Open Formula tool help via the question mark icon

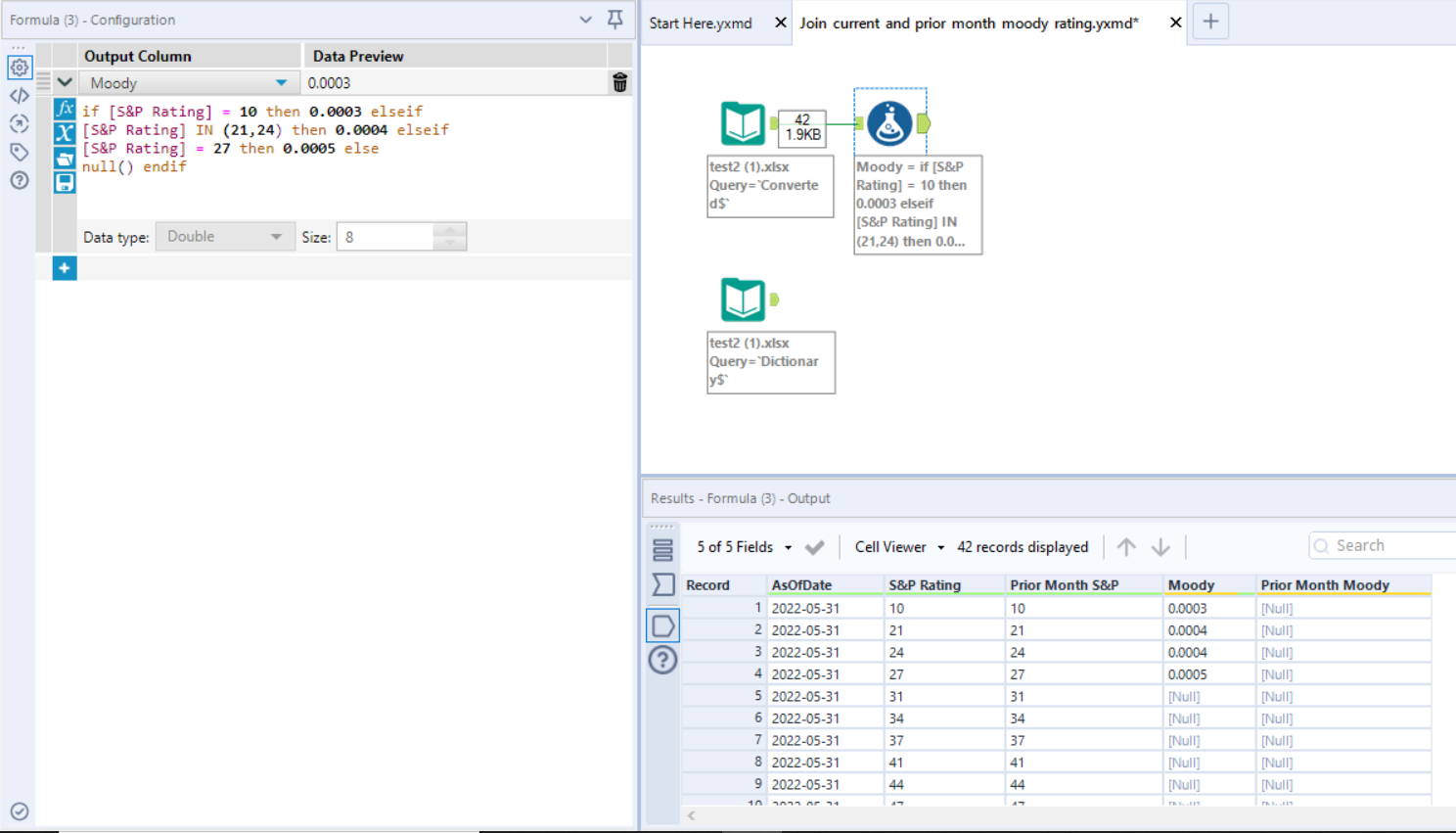pos(20,181)
